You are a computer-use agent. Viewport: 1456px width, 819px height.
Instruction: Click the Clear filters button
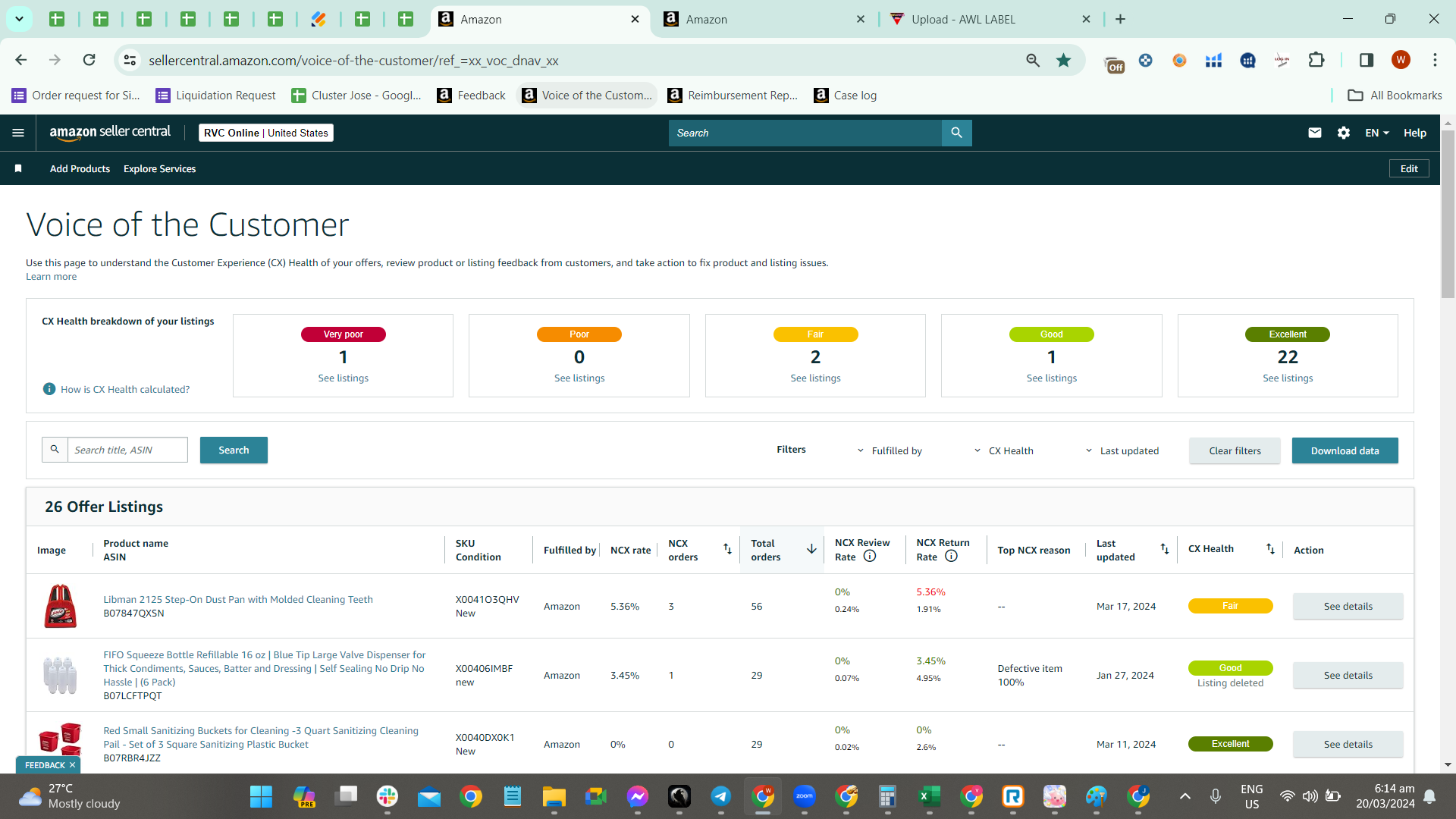(1235, 450)
